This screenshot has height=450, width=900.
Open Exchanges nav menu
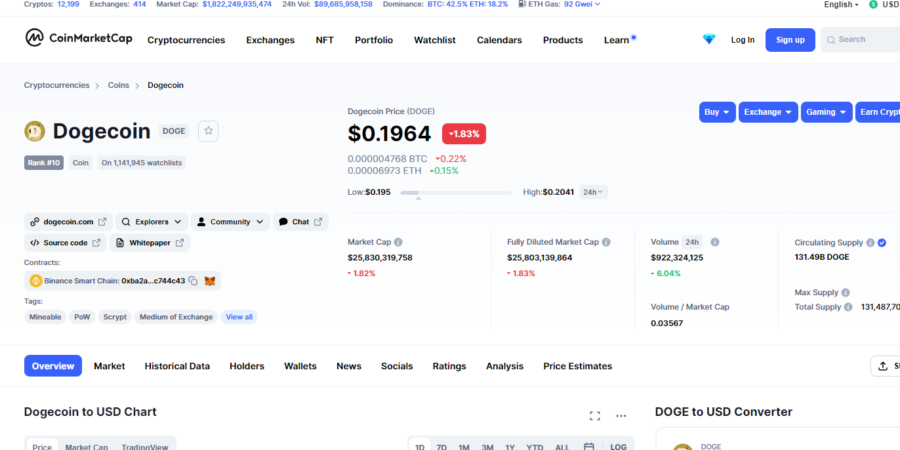point(270,40)
